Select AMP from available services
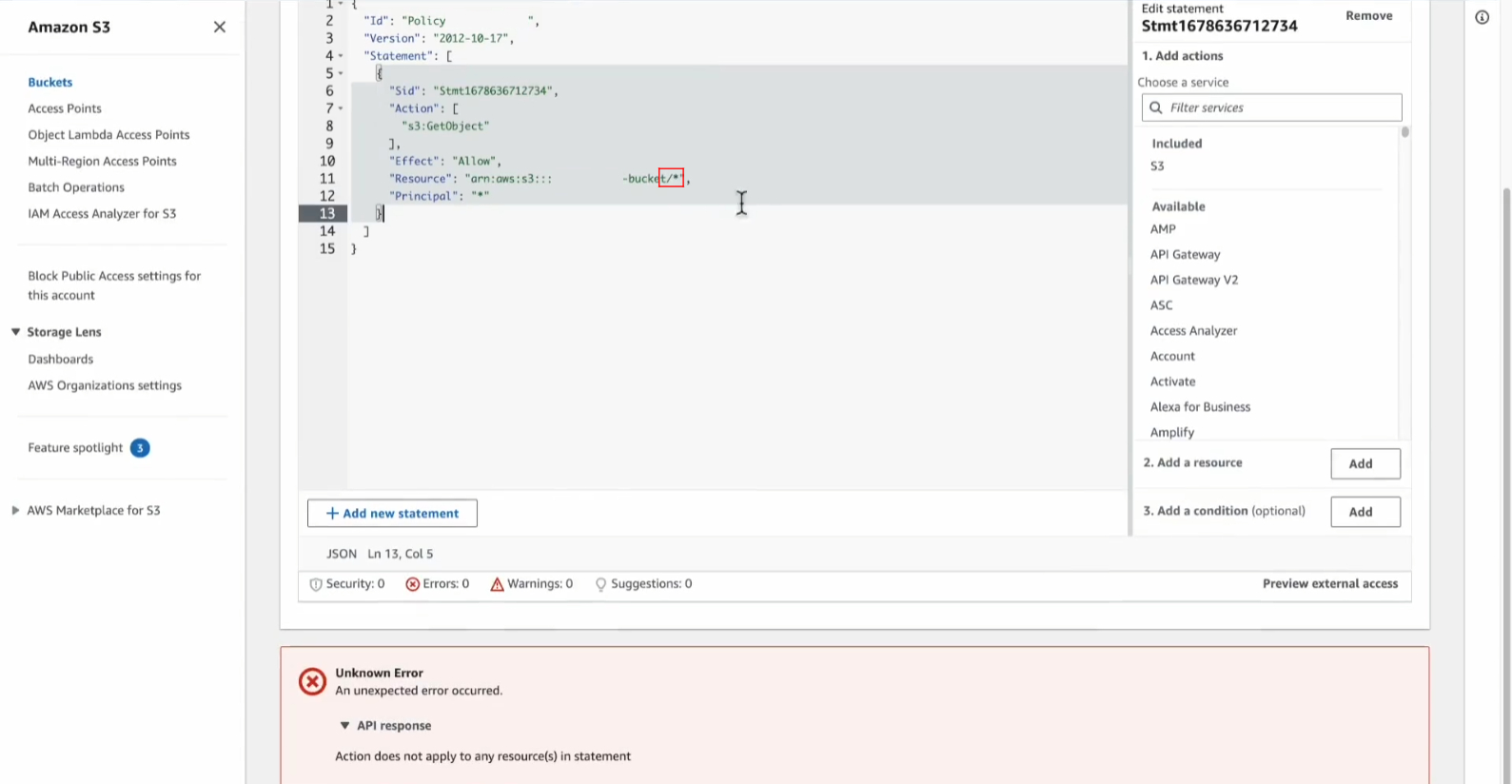Image resolution: width=1512 pixels, height=784 pixels. (x=1163, y=229)
